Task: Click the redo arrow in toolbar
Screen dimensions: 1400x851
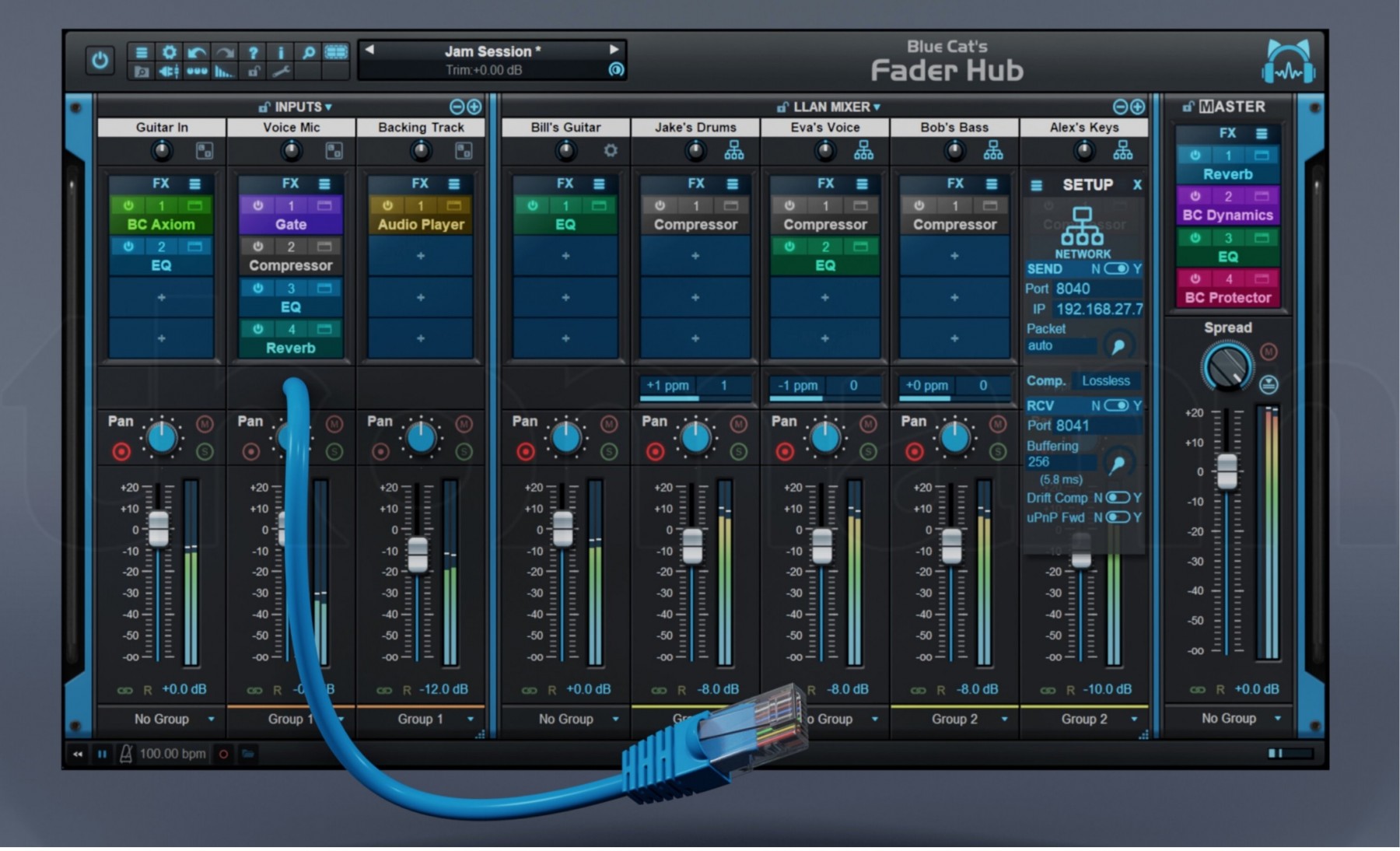Action: [225, 52]
